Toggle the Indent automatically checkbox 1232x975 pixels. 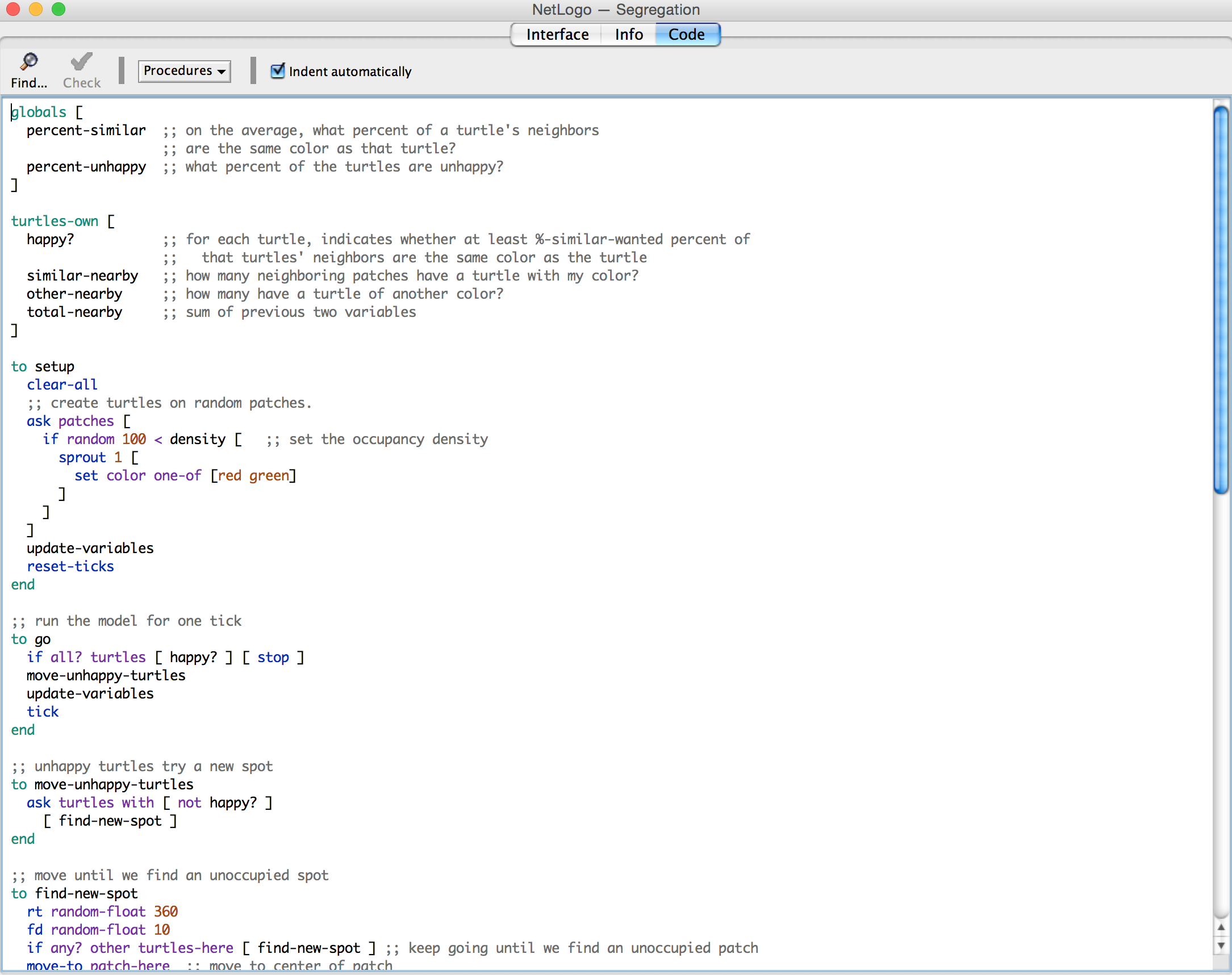point(277,71)
